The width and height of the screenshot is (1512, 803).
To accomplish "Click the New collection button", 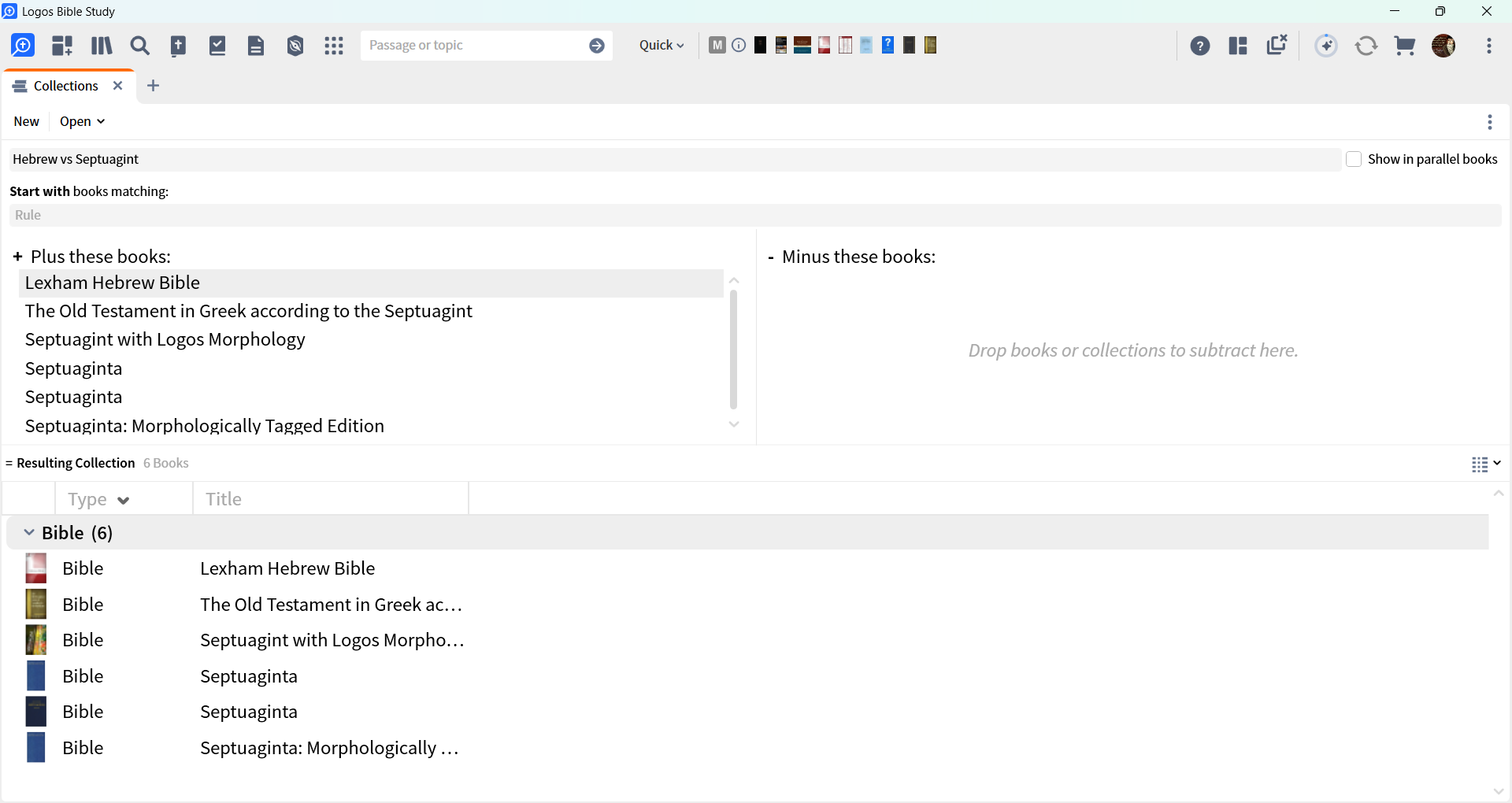I will pyautogui.click(x=26, y=121).
